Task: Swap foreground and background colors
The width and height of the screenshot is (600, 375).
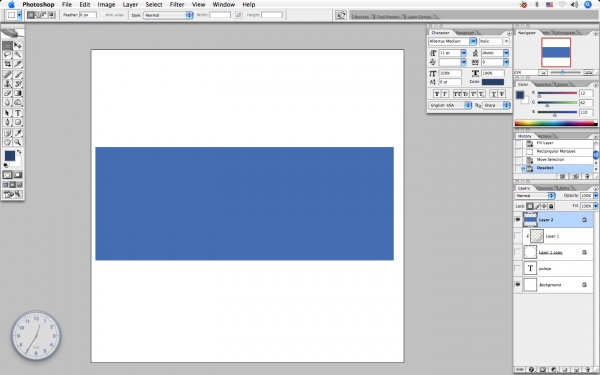Action: coord(19,152)
